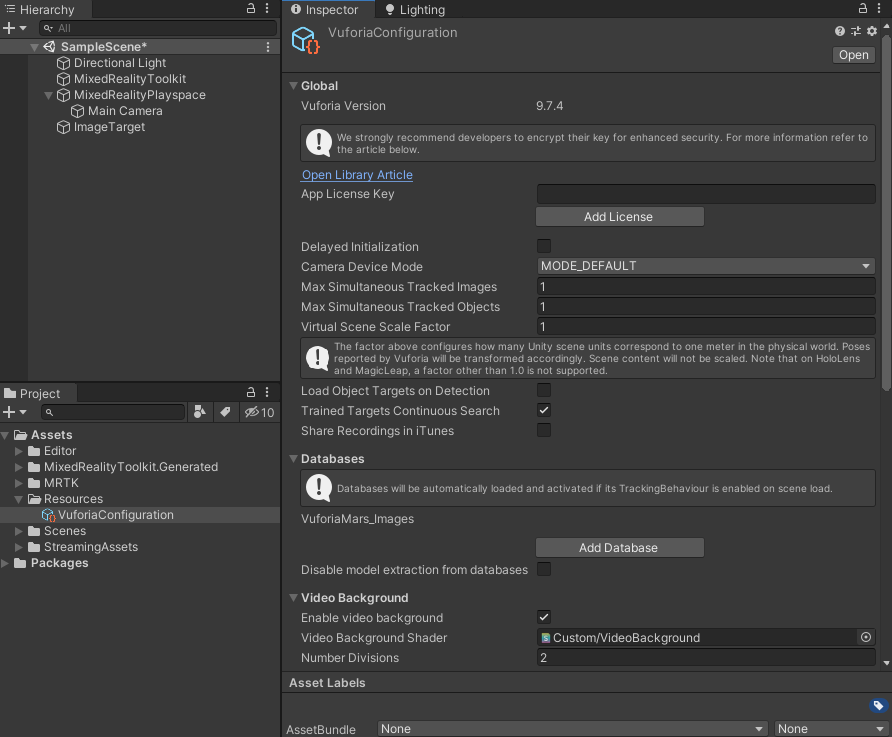Uncheck Enable video background
This screenshot has width=892, height=737.
pos(544,617)
